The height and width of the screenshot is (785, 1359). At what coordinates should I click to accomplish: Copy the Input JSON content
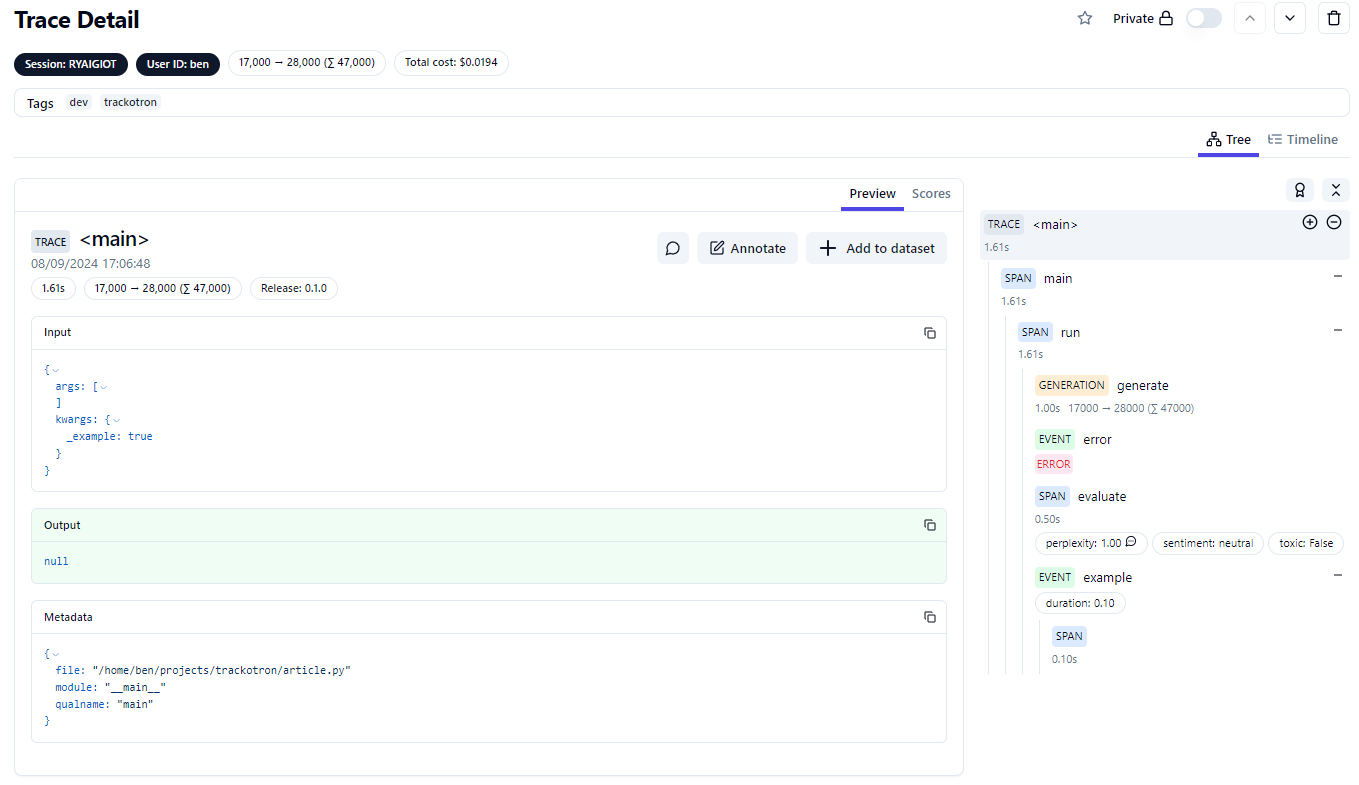[x=929, y=333]
